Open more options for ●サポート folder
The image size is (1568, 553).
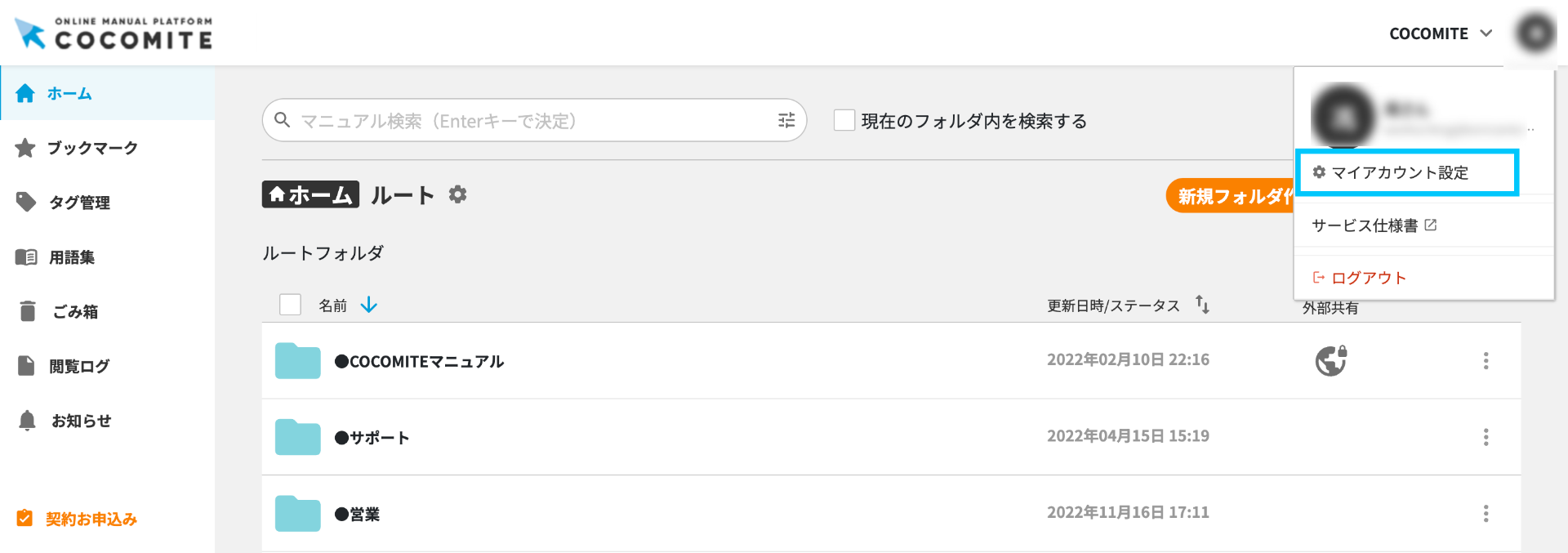[1486, 437]
